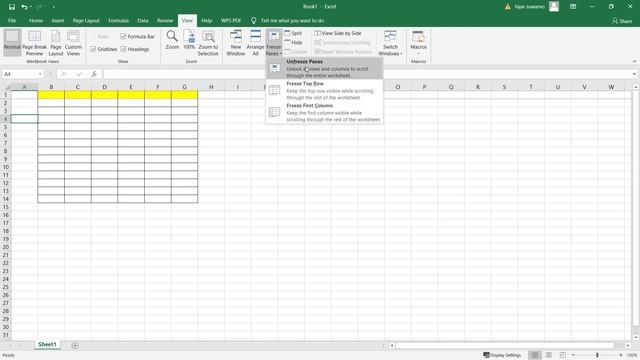The width and height of the screenshot is (640, 360).
Task: Choose Unfreeze Panes from the menu
Action: [x=324, y=68]
